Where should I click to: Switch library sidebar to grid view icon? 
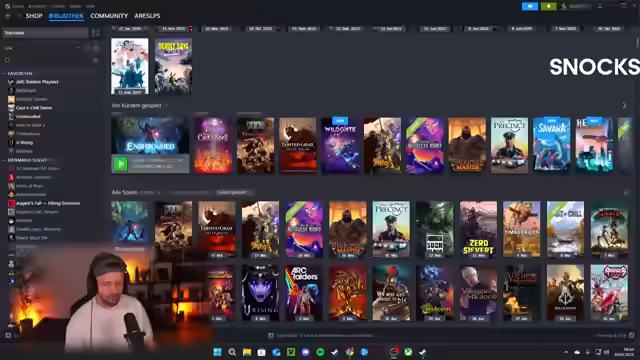tap(95, 33)
